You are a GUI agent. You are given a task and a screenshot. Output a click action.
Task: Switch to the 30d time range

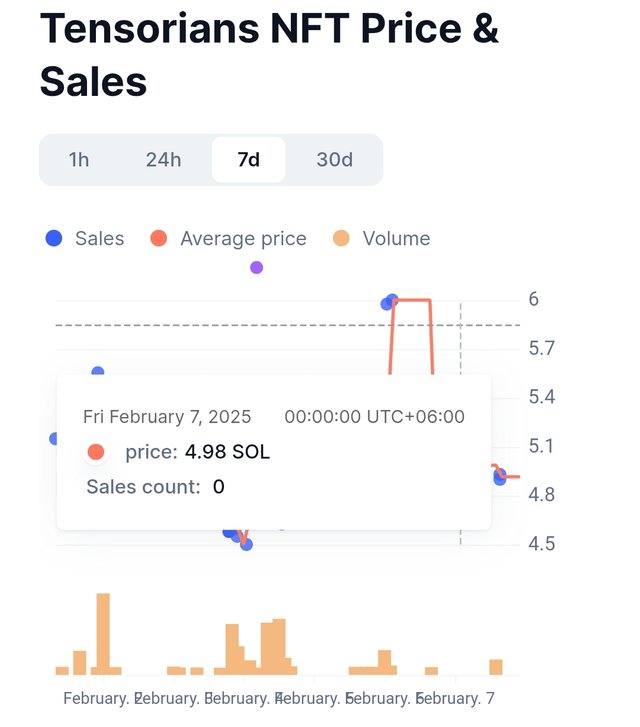tap(334, 160)
